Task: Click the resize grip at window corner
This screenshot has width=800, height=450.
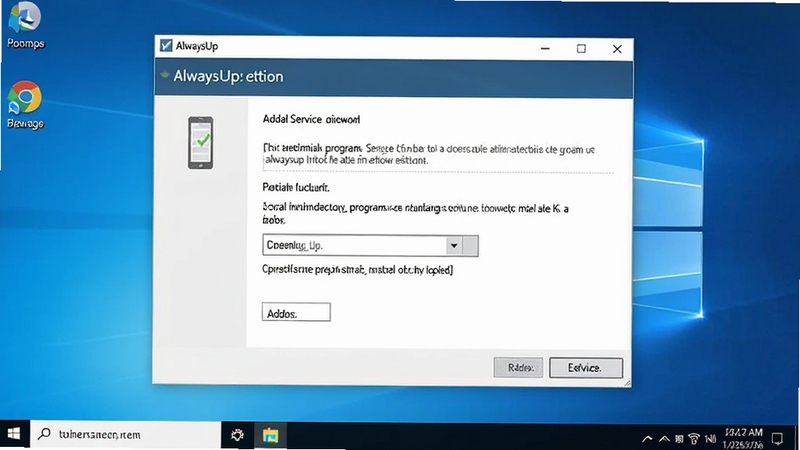Action: pos(627,383)
